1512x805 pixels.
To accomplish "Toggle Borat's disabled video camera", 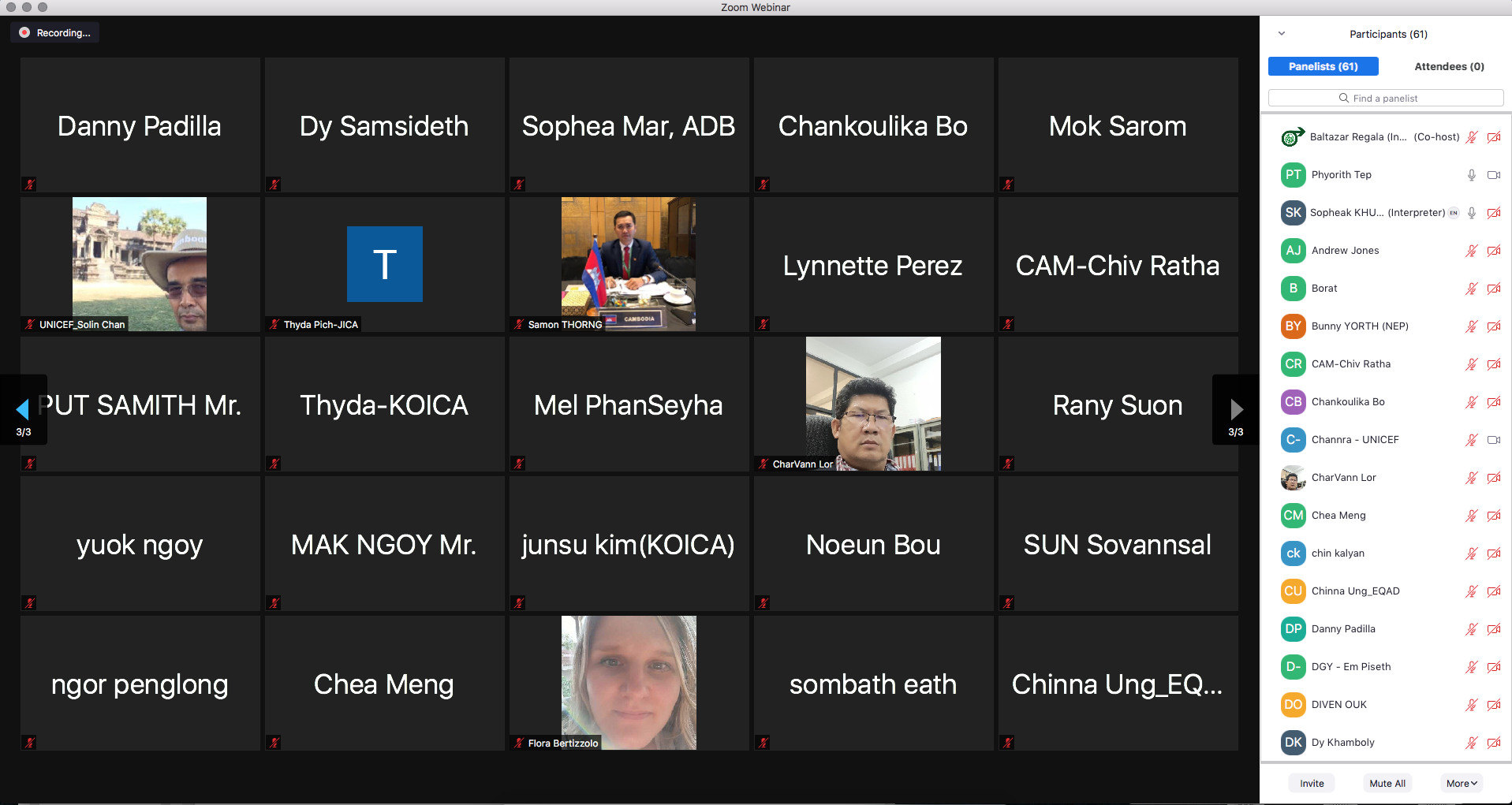I will point(1493,289).
